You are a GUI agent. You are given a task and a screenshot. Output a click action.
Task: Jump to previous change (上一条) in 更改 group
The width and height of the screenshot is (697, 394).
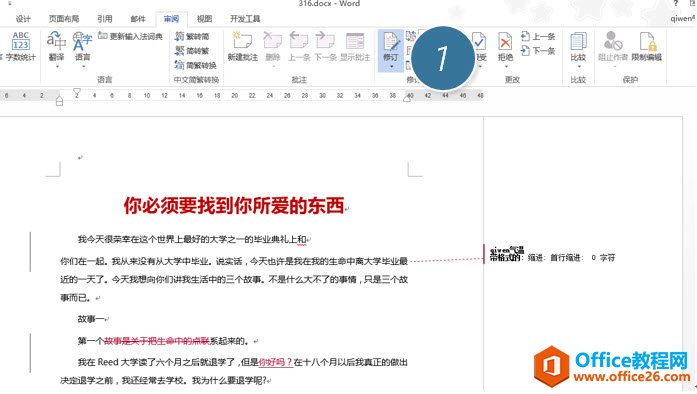pyautogui.click(x=538, y=36)
